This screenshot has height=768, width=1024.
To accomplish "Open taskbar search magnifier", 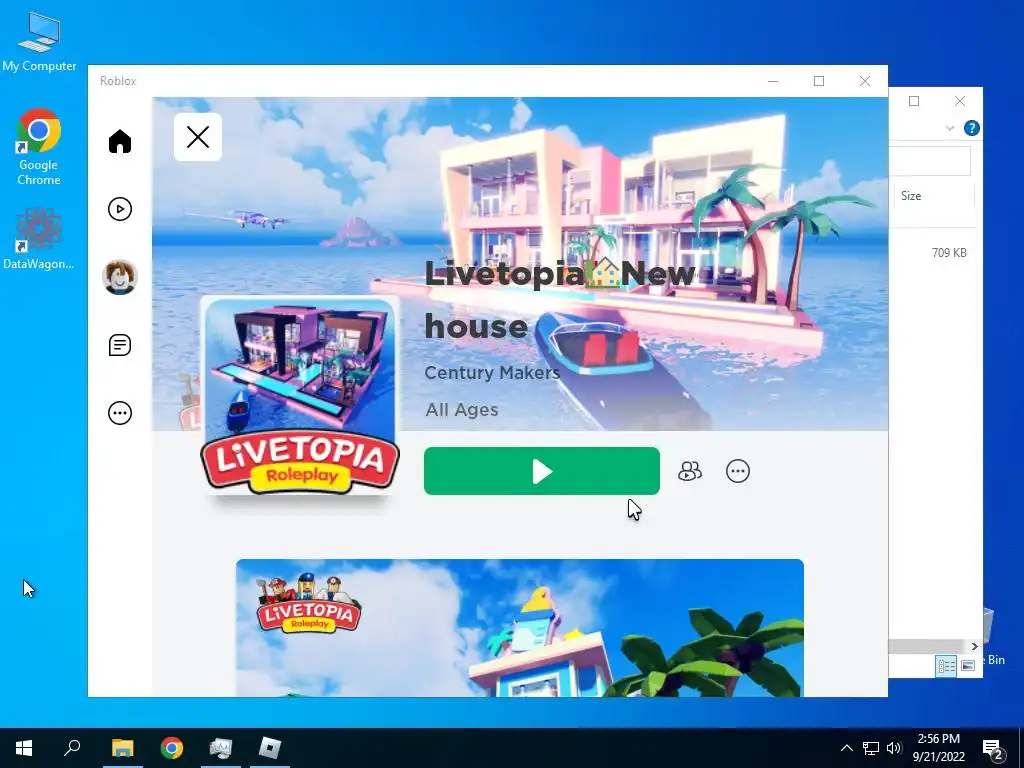I will [72, 748].
